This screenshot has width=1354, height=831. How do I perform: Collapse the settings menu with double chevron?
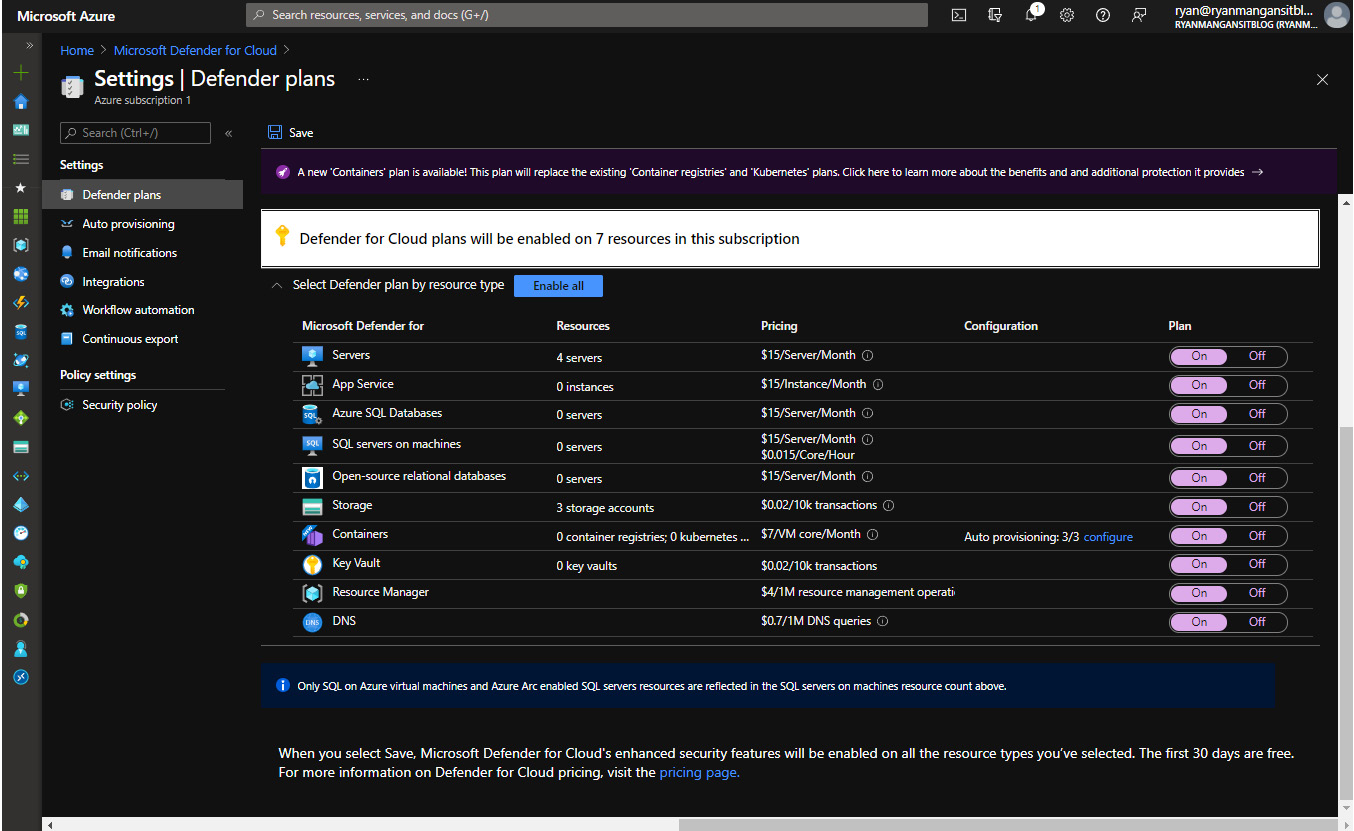228,133
